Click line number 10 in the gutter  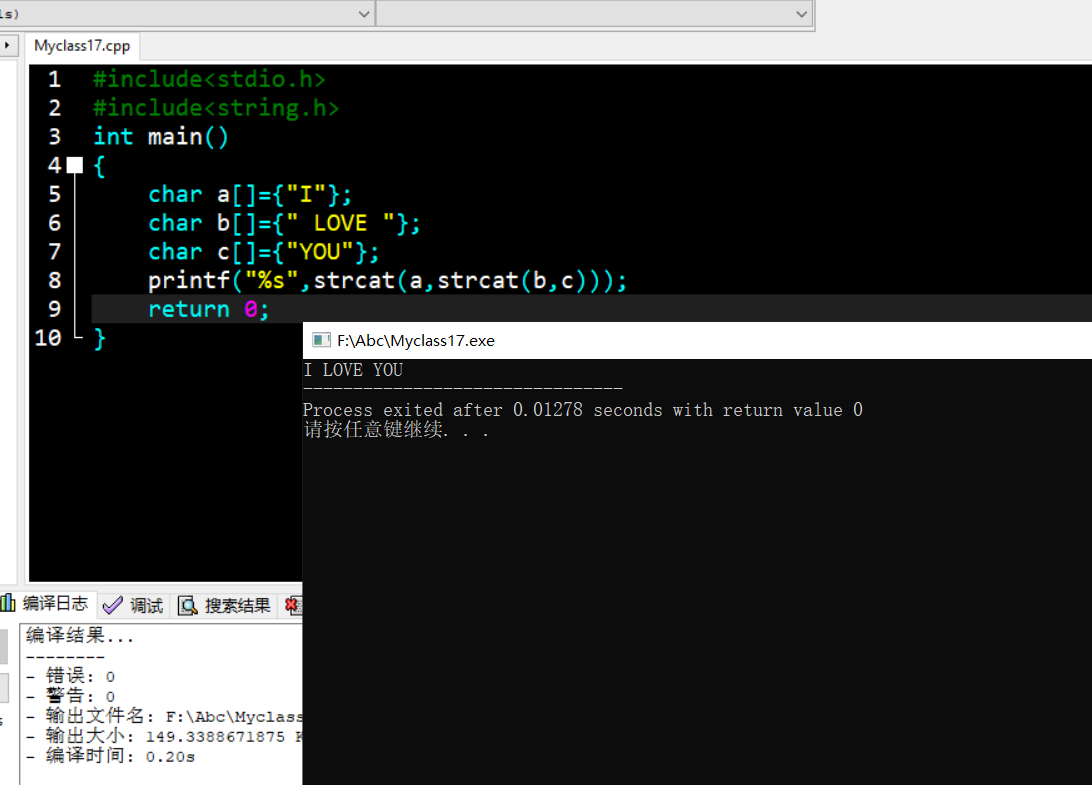click(48, 338)
